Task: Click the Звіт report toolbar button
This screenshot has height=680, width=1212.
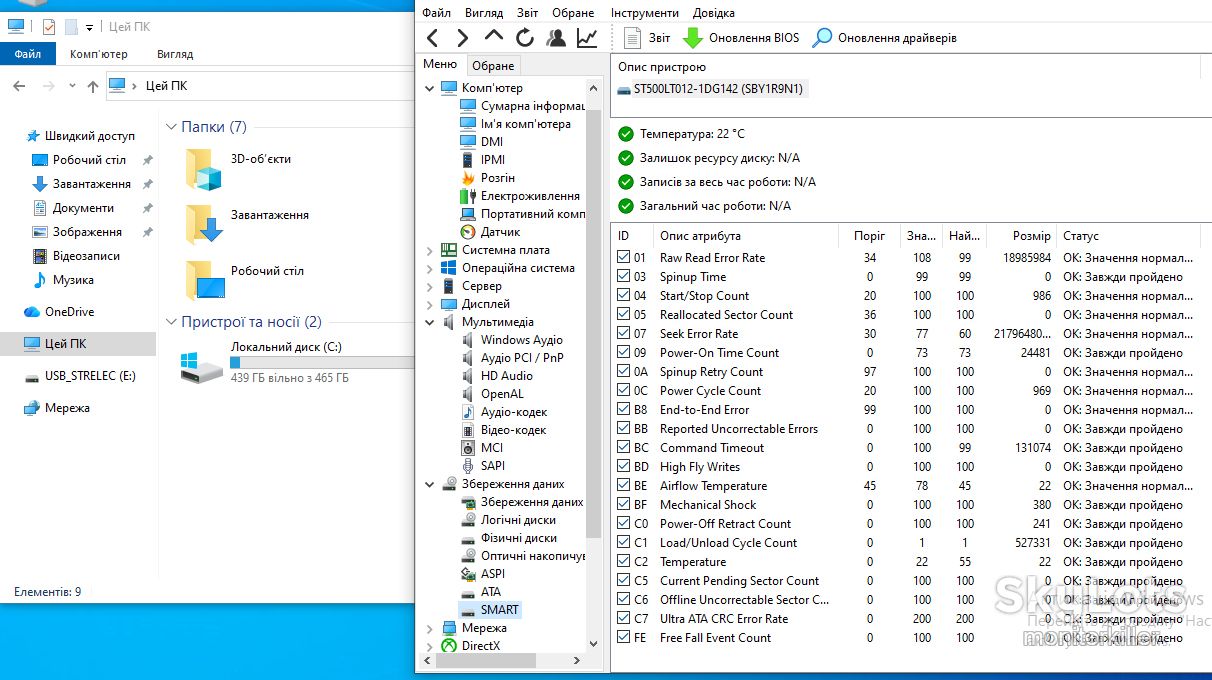Action: 647,38
